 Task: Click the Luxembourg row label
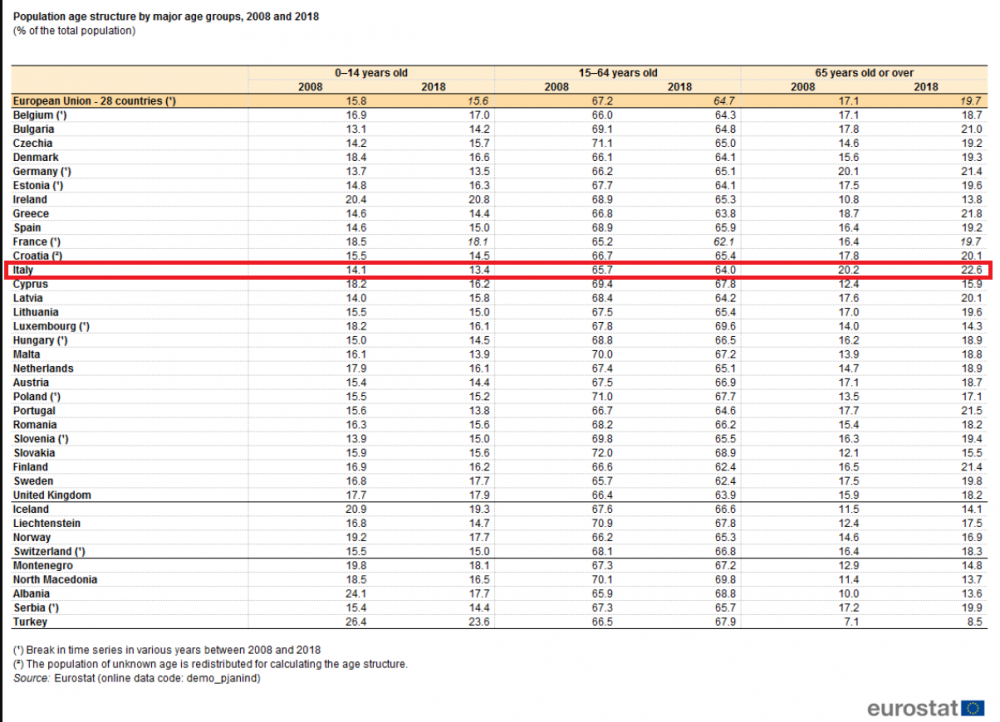(51, 327)
